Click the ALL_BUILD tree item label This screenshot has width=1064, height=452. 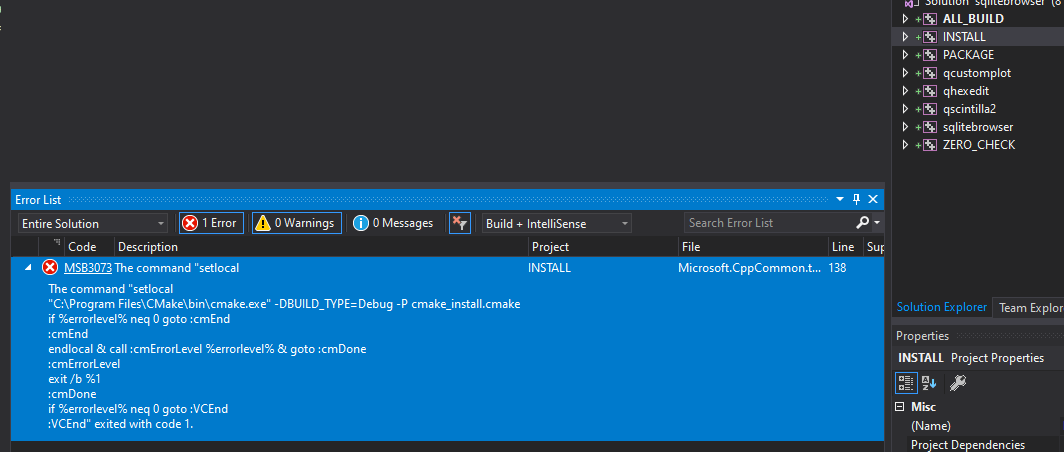973,19
